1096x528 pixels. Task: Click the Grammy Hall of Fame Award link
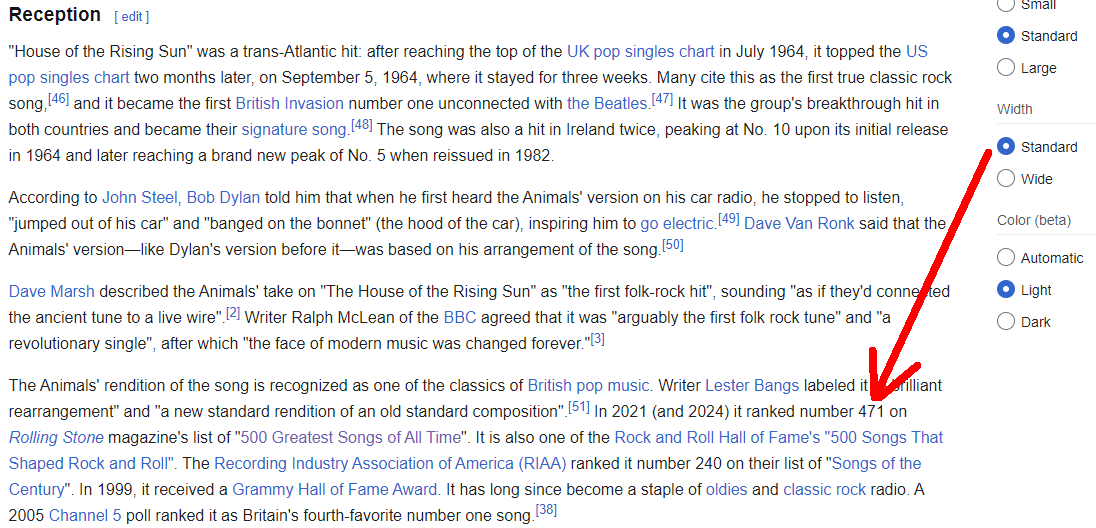click(335, 489)
